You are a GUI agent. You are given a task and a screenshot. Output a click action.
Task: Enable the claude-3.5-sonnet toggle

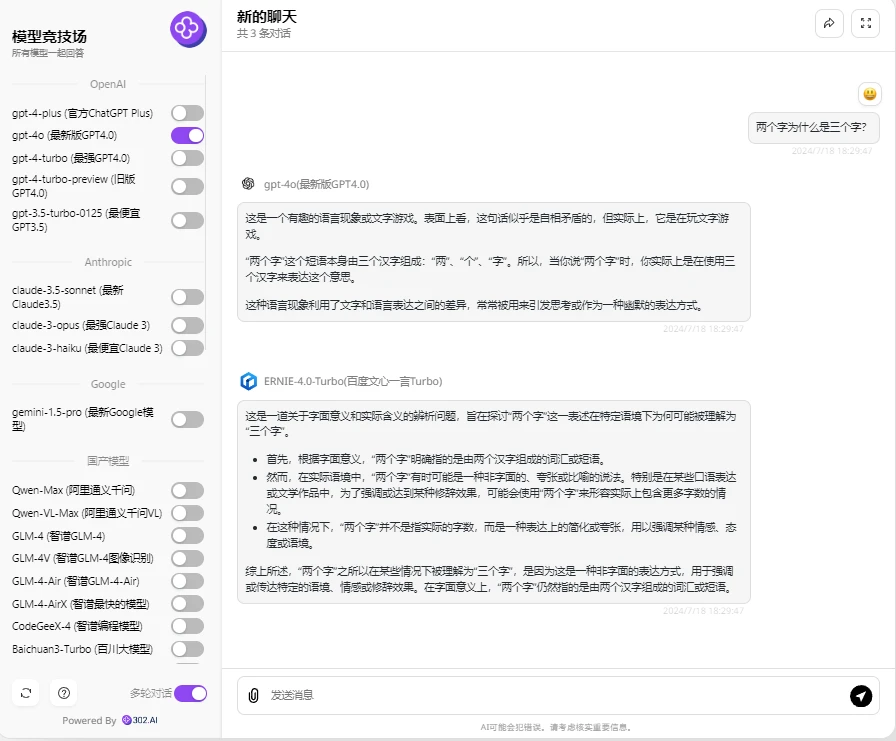point(187,297)
